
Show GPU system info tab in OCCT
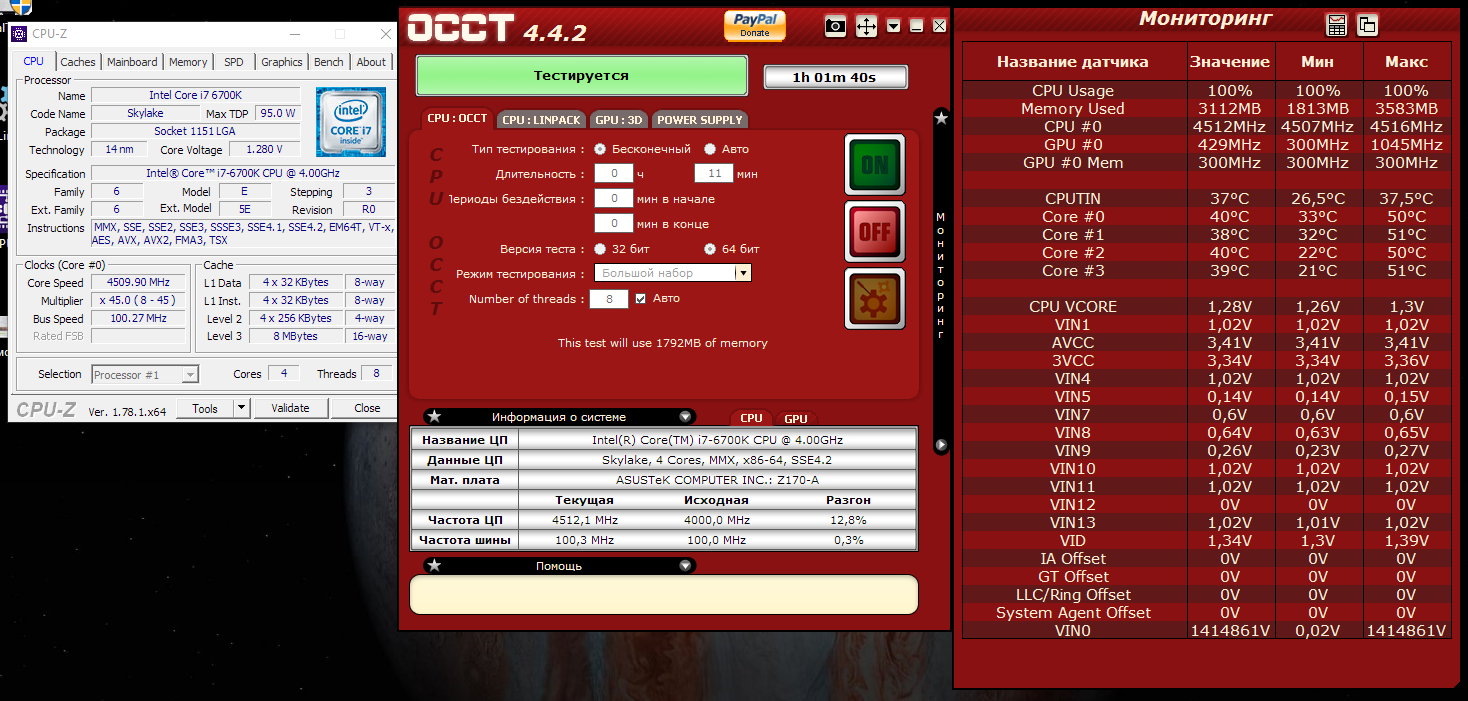(x=796, y=419)
